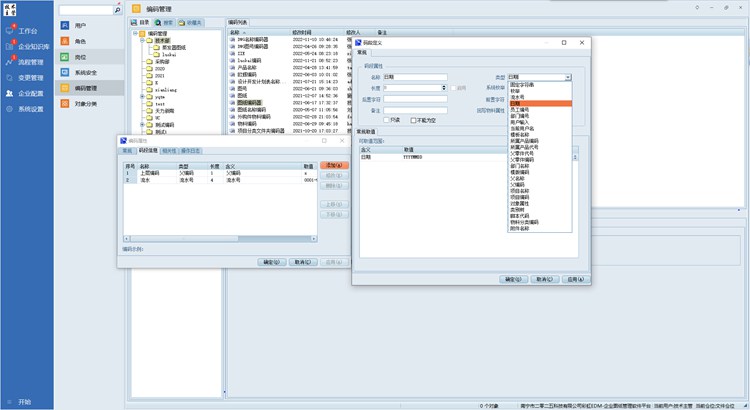Switch to the 搜索 tab
The image size is (750, 410).
point(168,21)
